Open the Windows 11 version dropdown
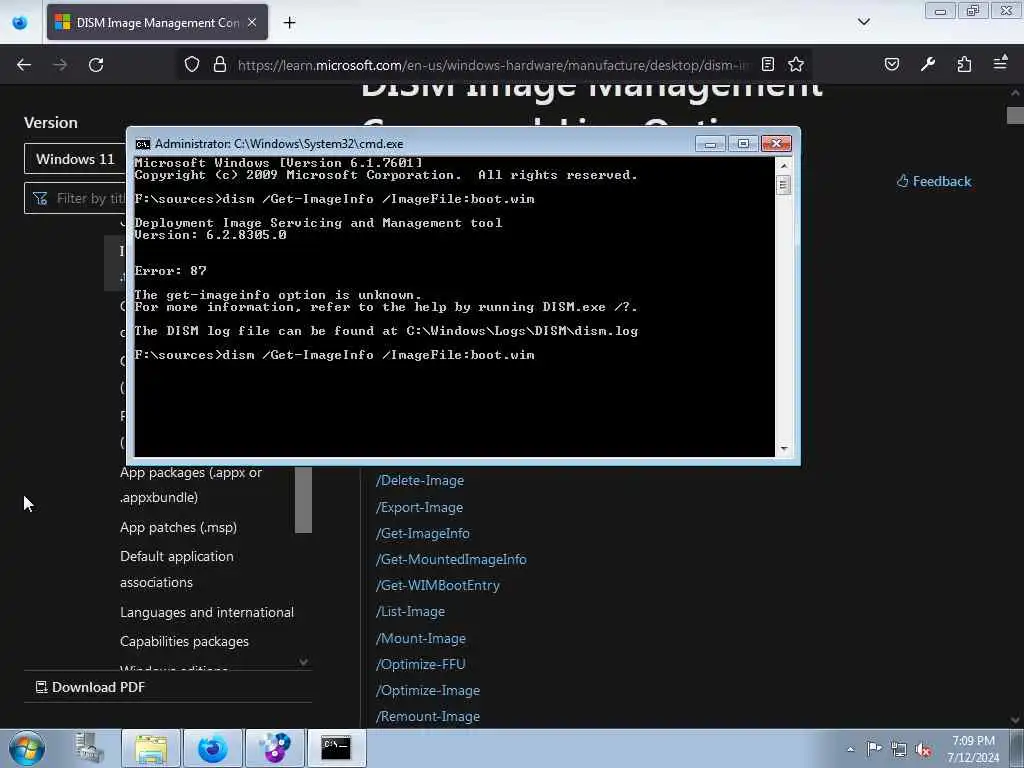The height and width of the screenshot is (768, 1024). point(75,159)
